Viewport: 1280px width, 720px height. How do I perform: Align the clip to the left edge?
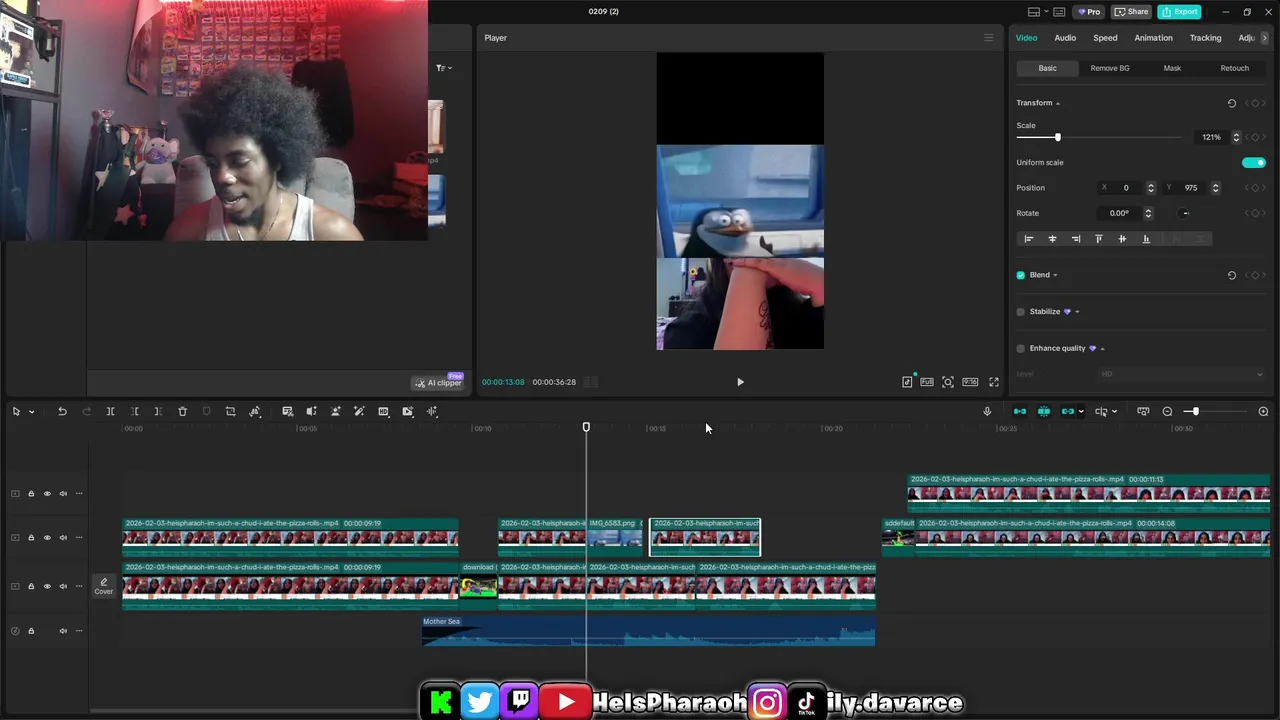click(1028, 239)
